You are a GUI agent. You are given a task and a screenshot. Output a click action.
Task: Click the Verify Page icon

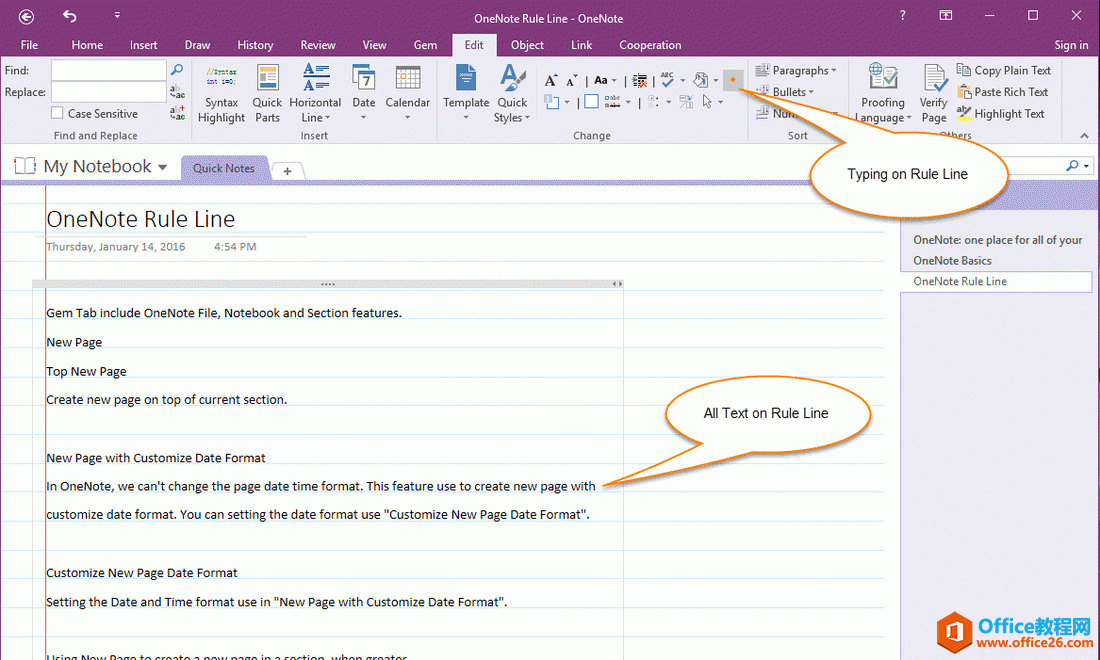point(934,80)
